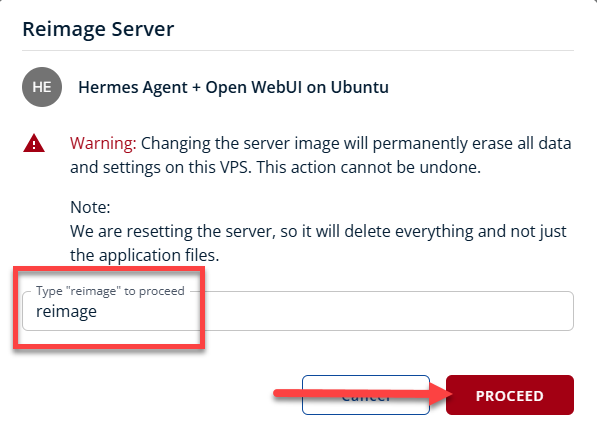This screenshot has height=434, width=597.
Task: Click the "This action cannot be undone" sentence
Action: tap(369, 168)
